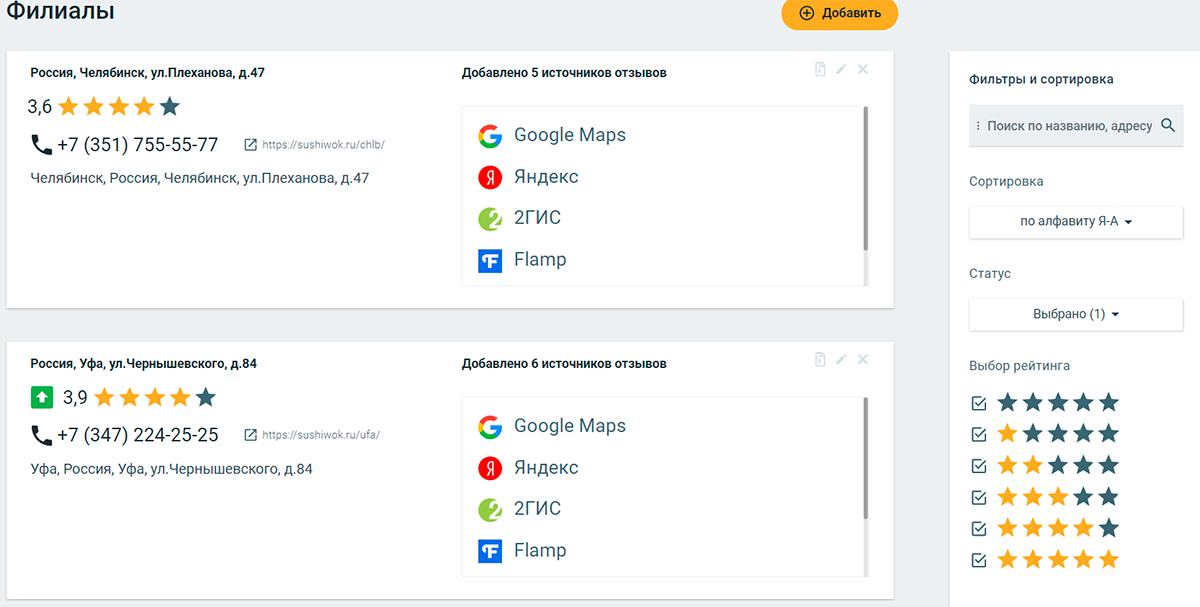Click 'Добавлено 6 источников отзывов' heading
The width and height of the screenshot is (1200, 607).
coord(564,364)
